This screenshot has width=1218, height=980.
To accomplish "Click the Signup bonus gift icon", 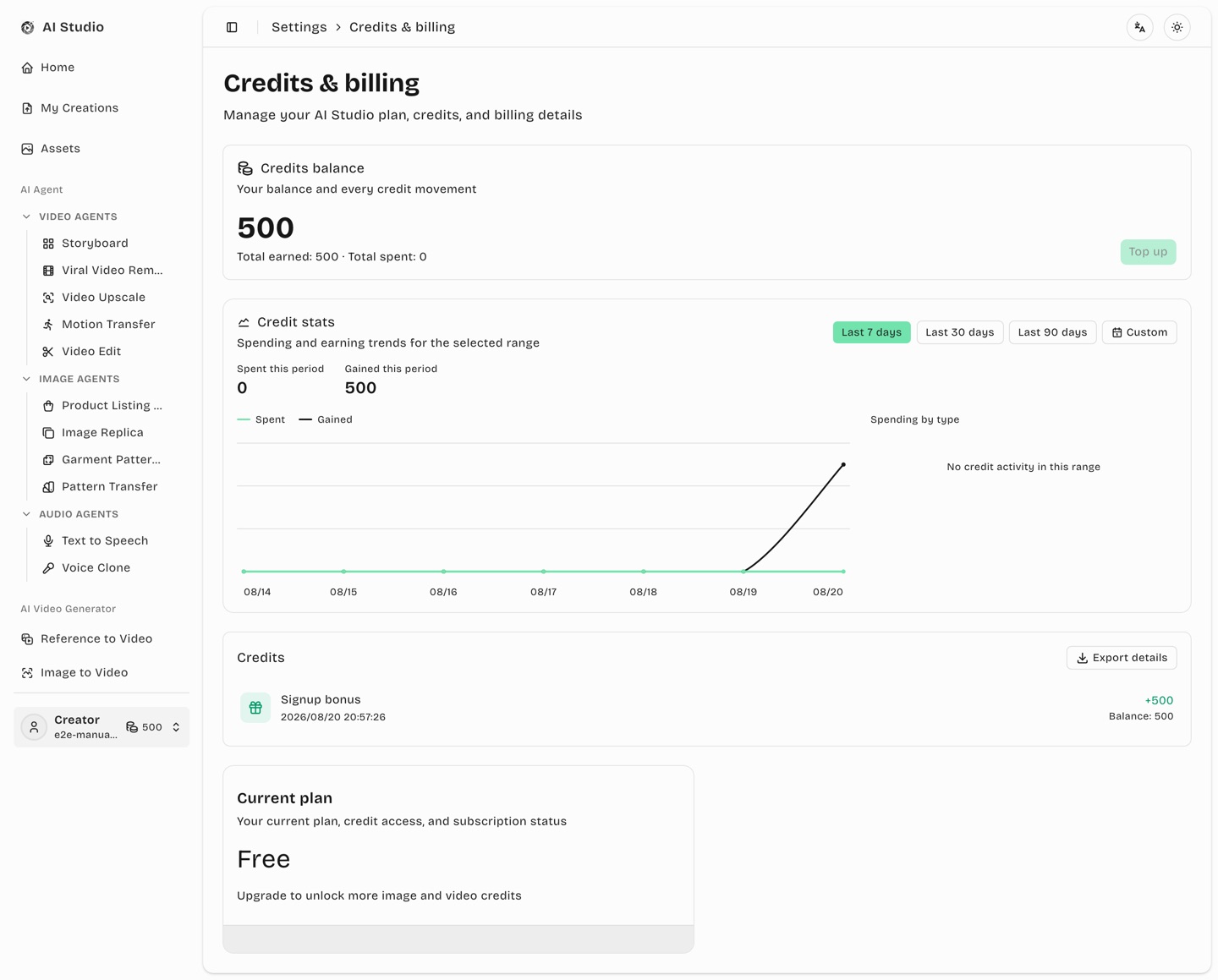I will coord(255,708).
